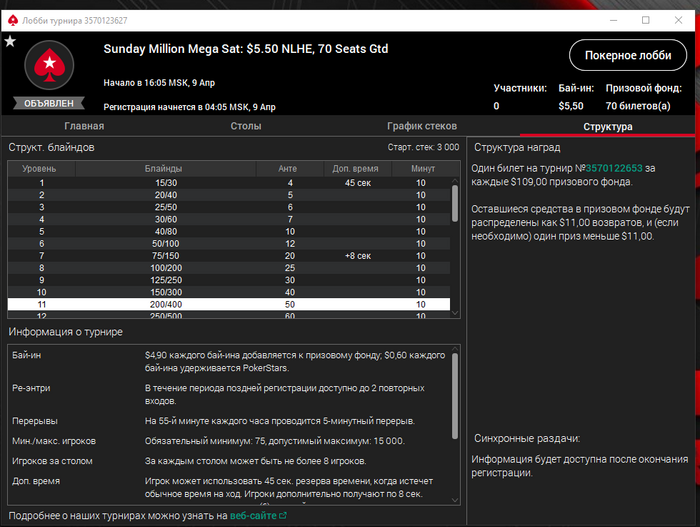
Task: Switch to the Главная tab
Action: click(84, 126)
